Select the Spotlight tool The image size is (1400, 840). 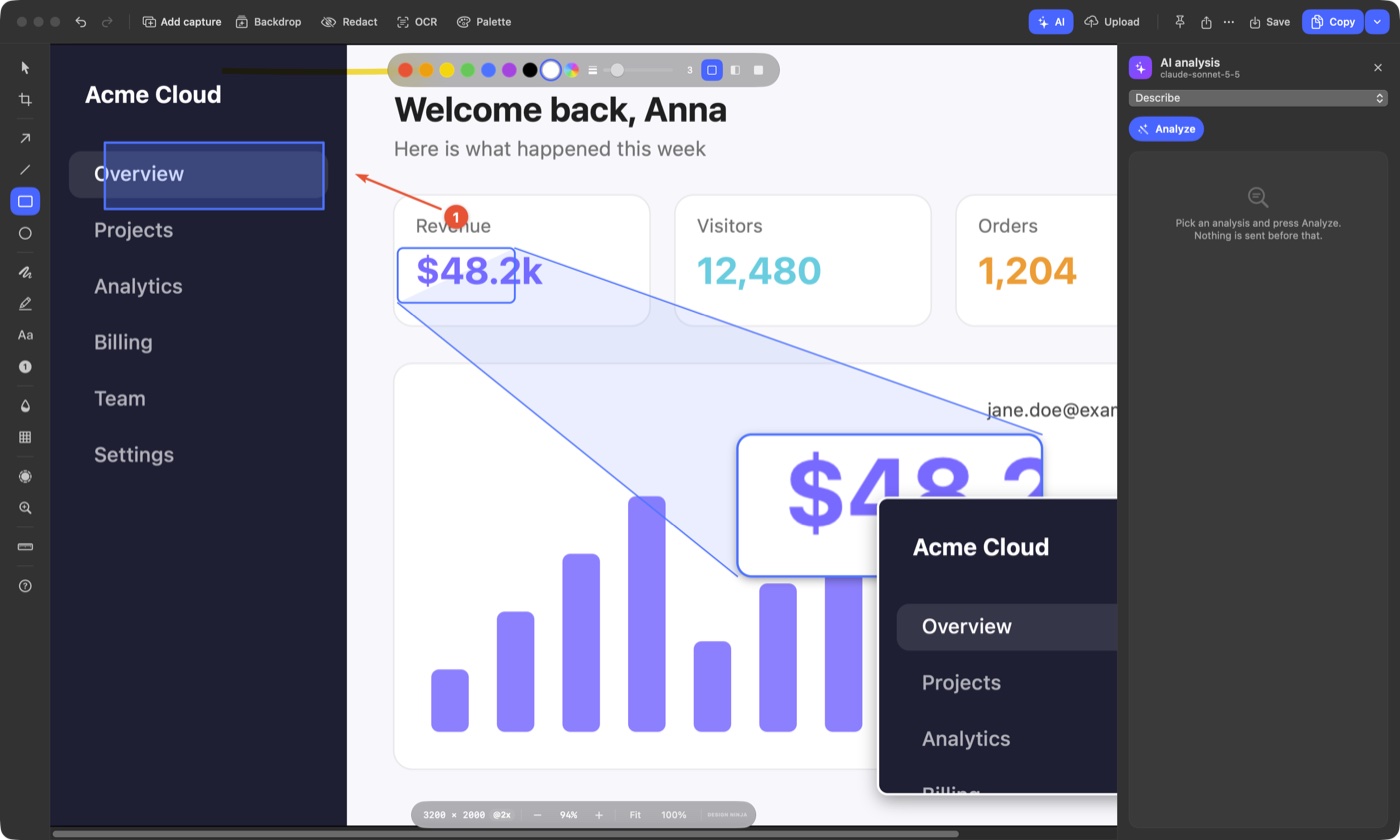click(x=25, y=476)
